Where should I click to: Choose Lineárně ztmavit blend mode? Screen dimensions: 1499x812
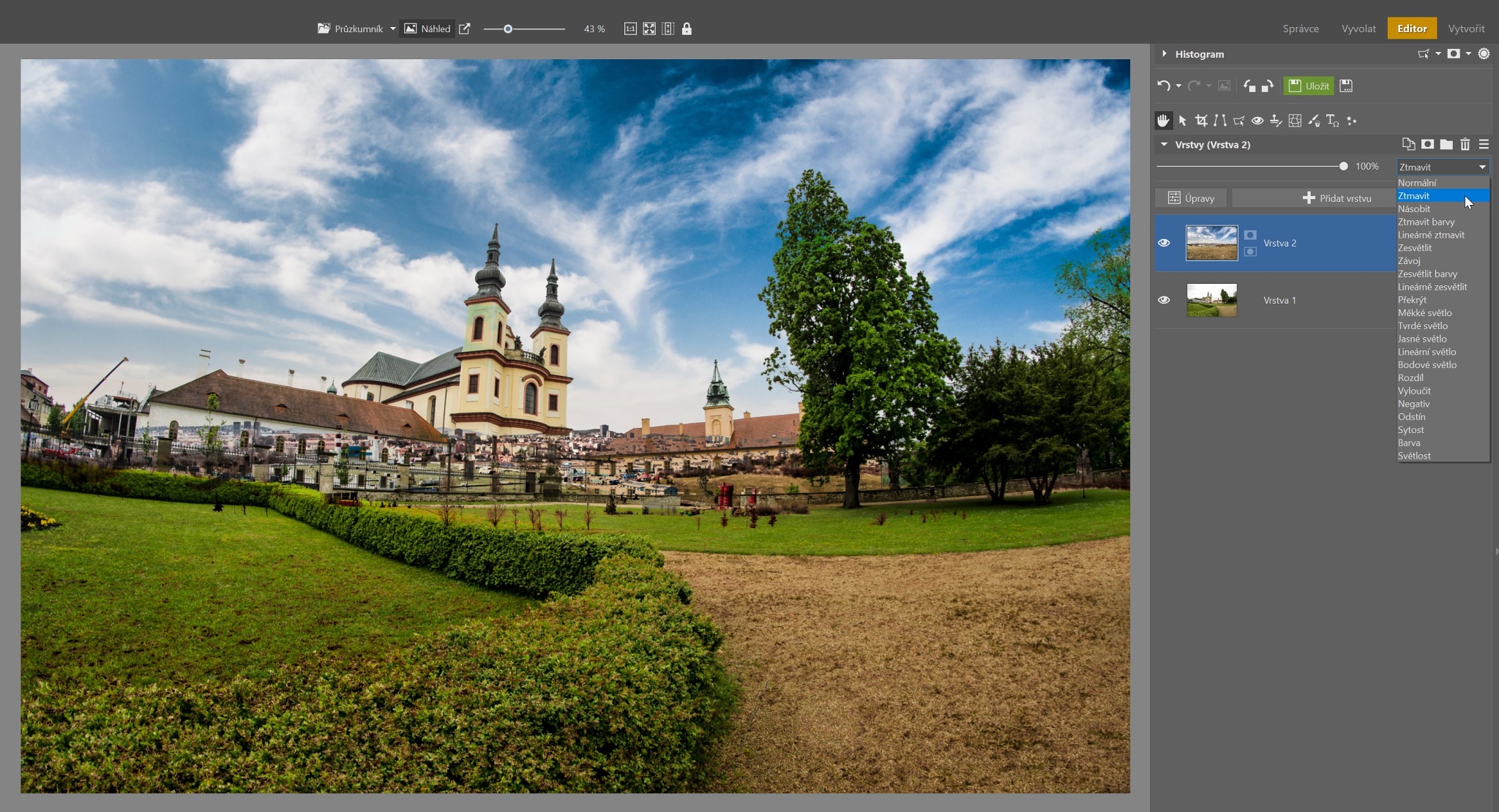pos(1443,235)
